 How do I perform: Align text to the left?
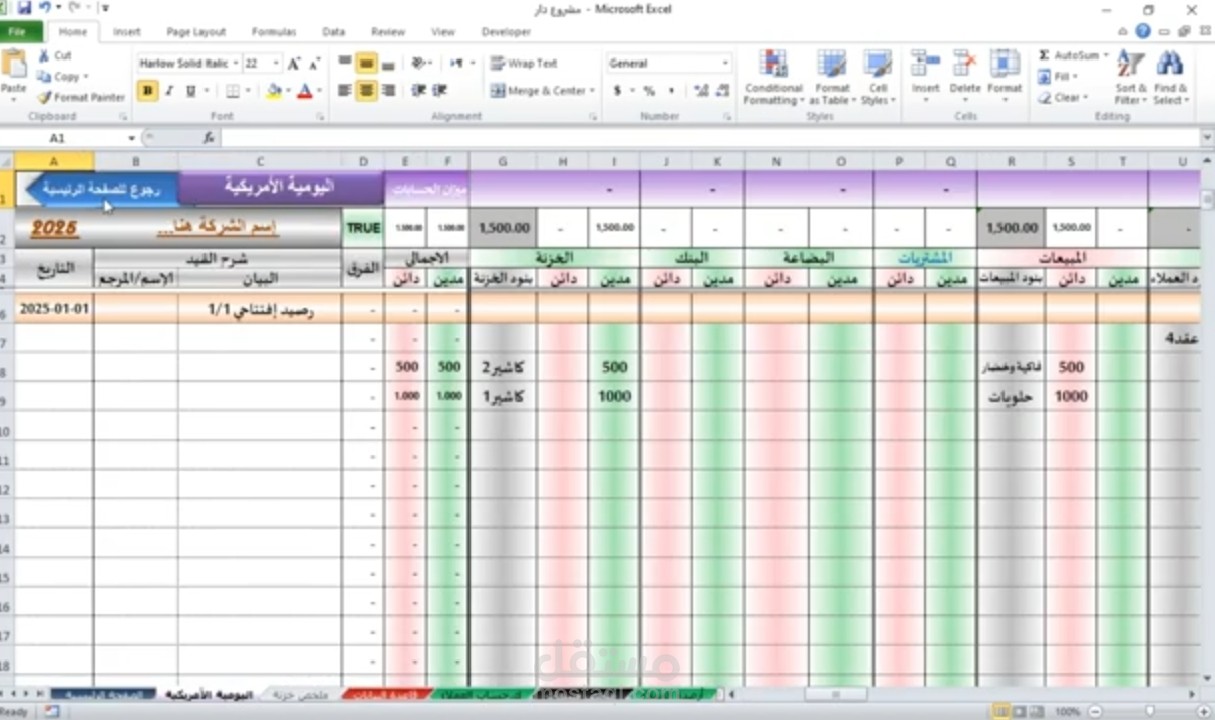click(x=345, y=91)
